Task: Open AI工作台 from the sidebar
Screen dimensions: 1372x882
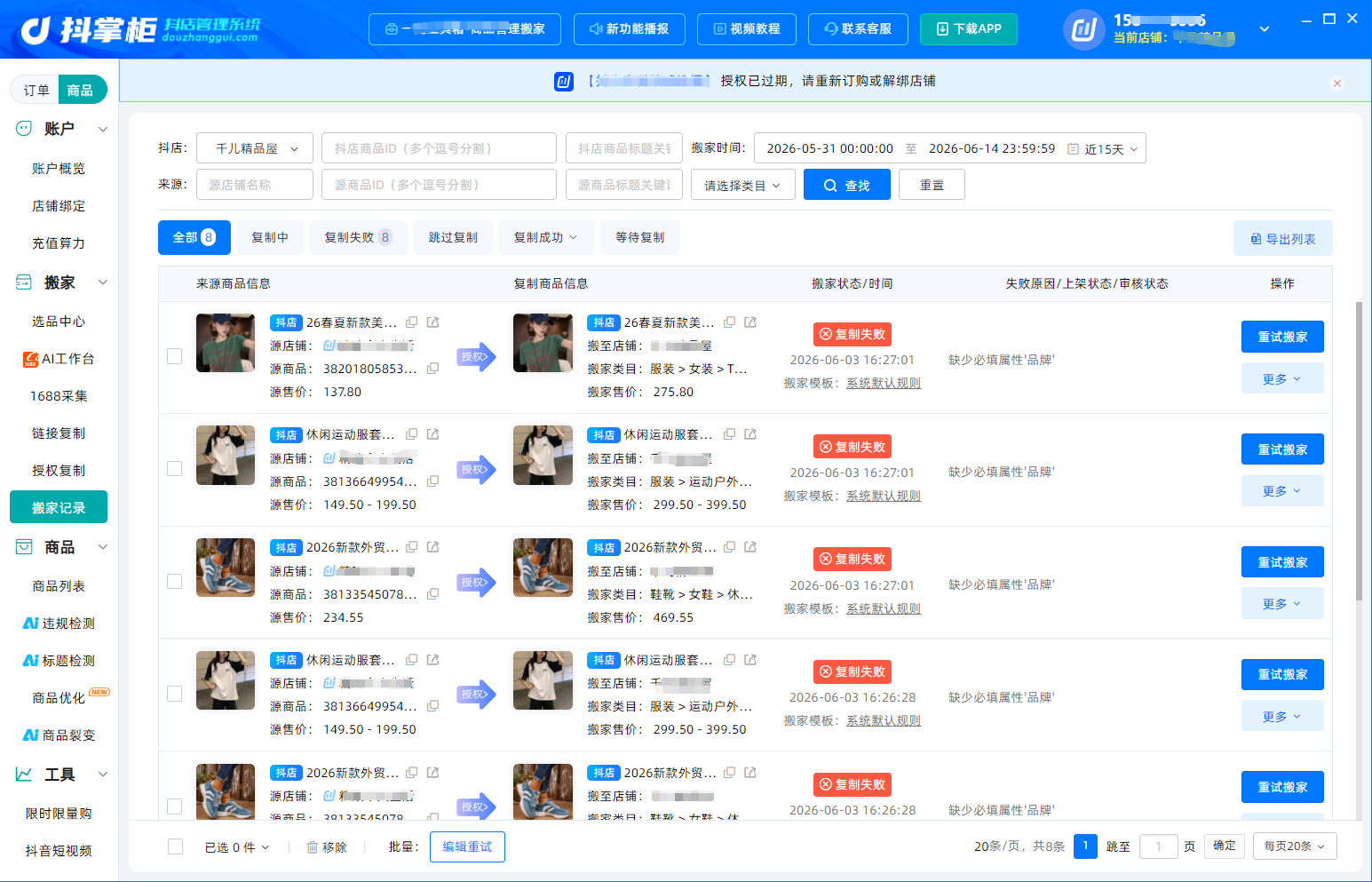Action: coord(59,359)
